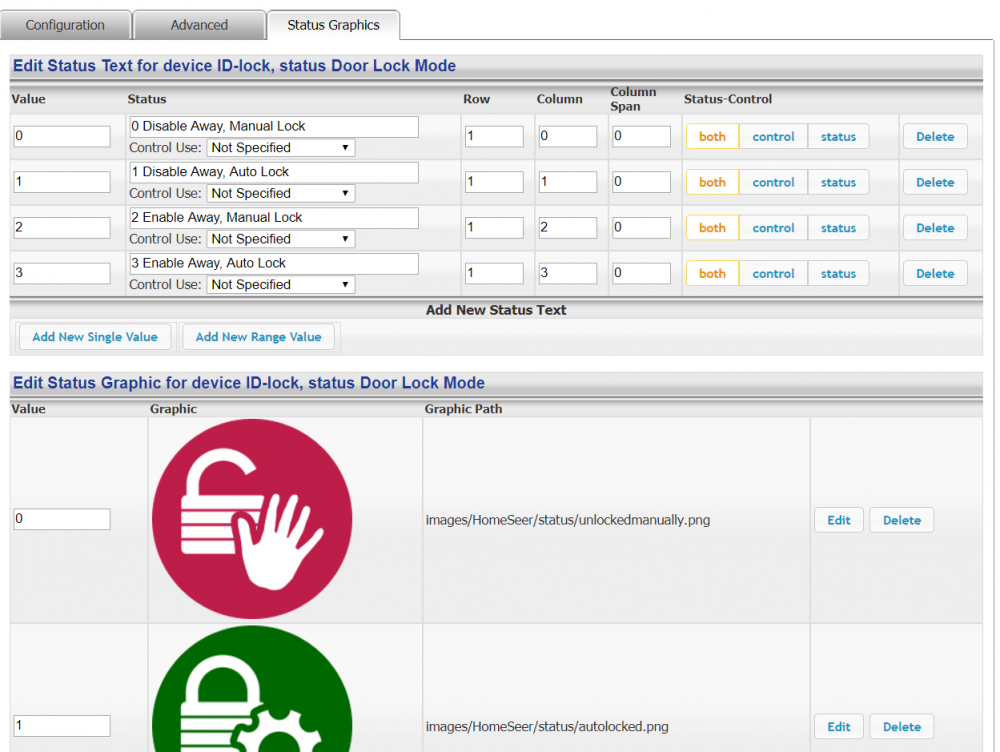Select 'both' for value 0 row
Screen dimensions: 1000x752
coord(712,137)
